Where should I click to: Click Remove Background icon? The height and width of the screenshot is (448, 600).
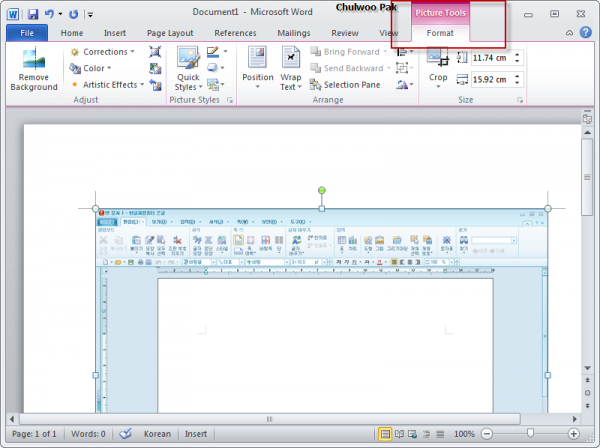click(x=34, y=58)
